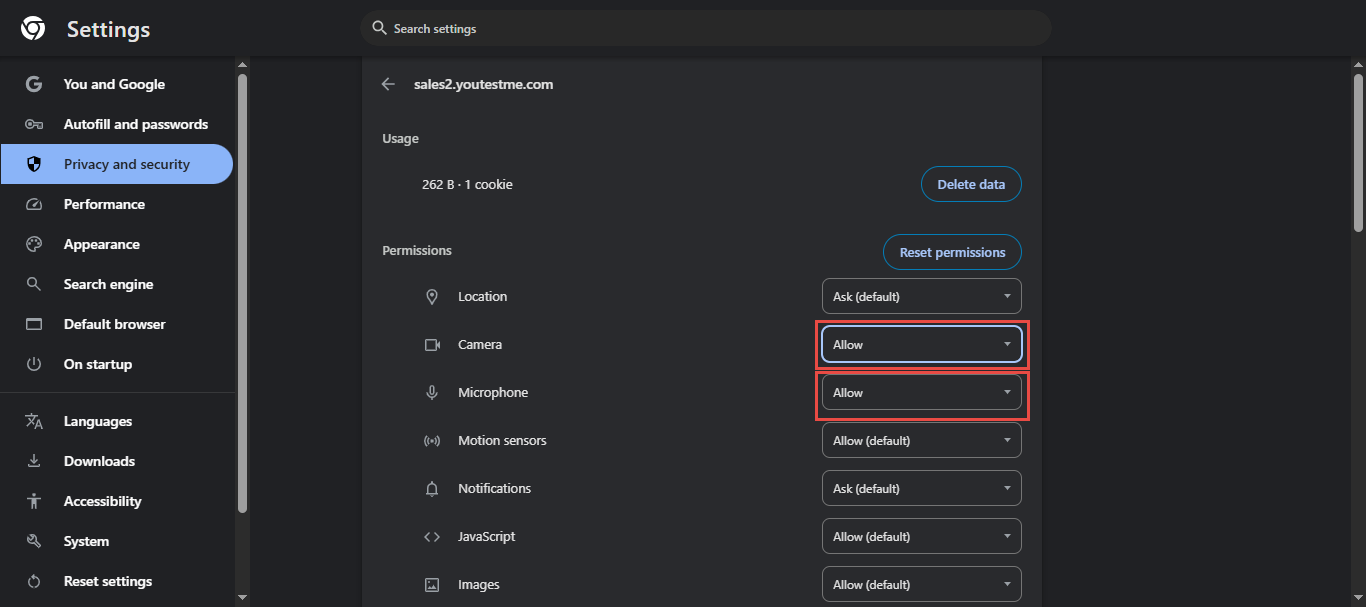Screen dimensions: 1366x607
Task: Open the JavaScript permission dropdown
Action: click(x=921, y=537)
